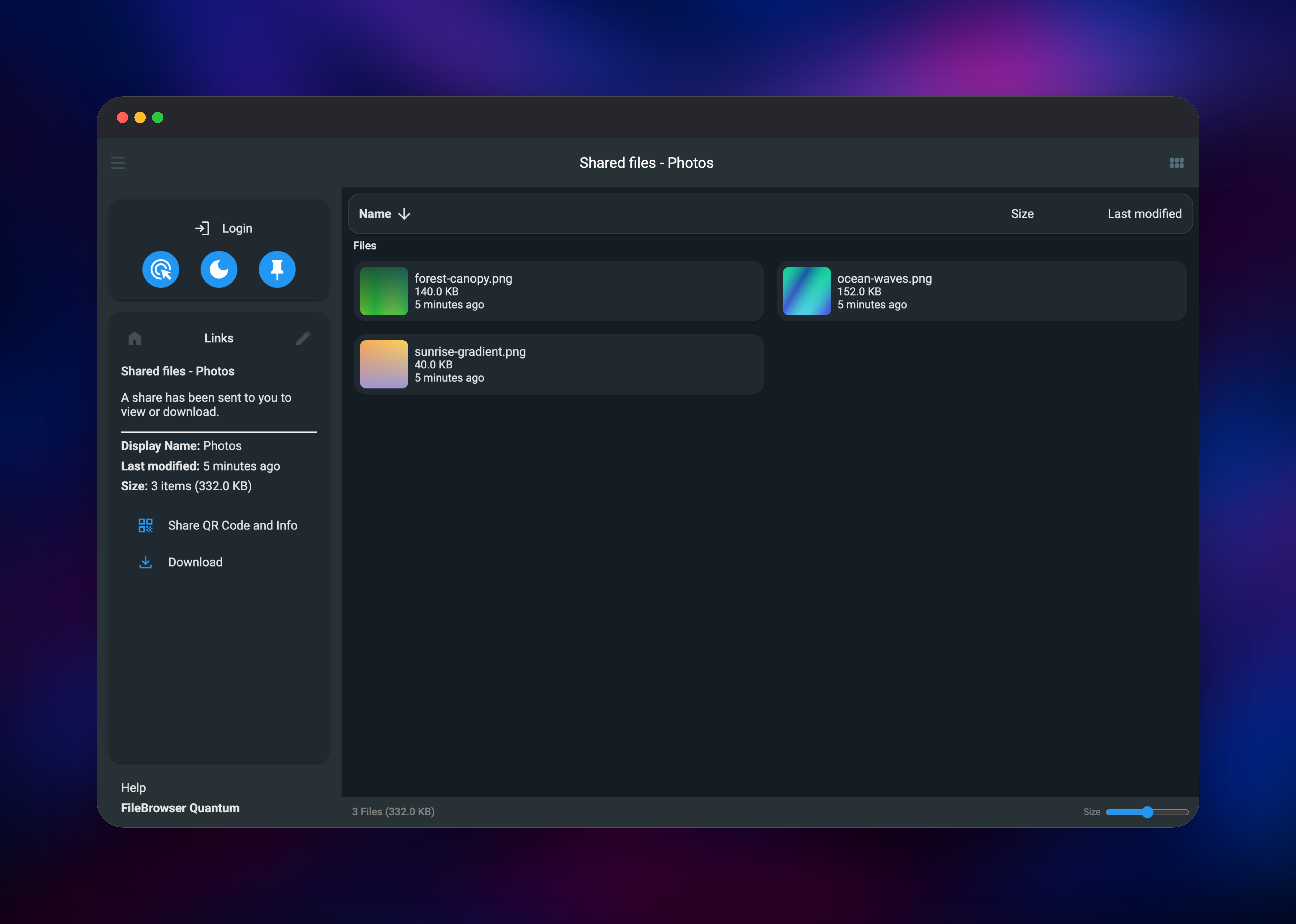
Task: Sort files by Size column
Action: 1022,214
